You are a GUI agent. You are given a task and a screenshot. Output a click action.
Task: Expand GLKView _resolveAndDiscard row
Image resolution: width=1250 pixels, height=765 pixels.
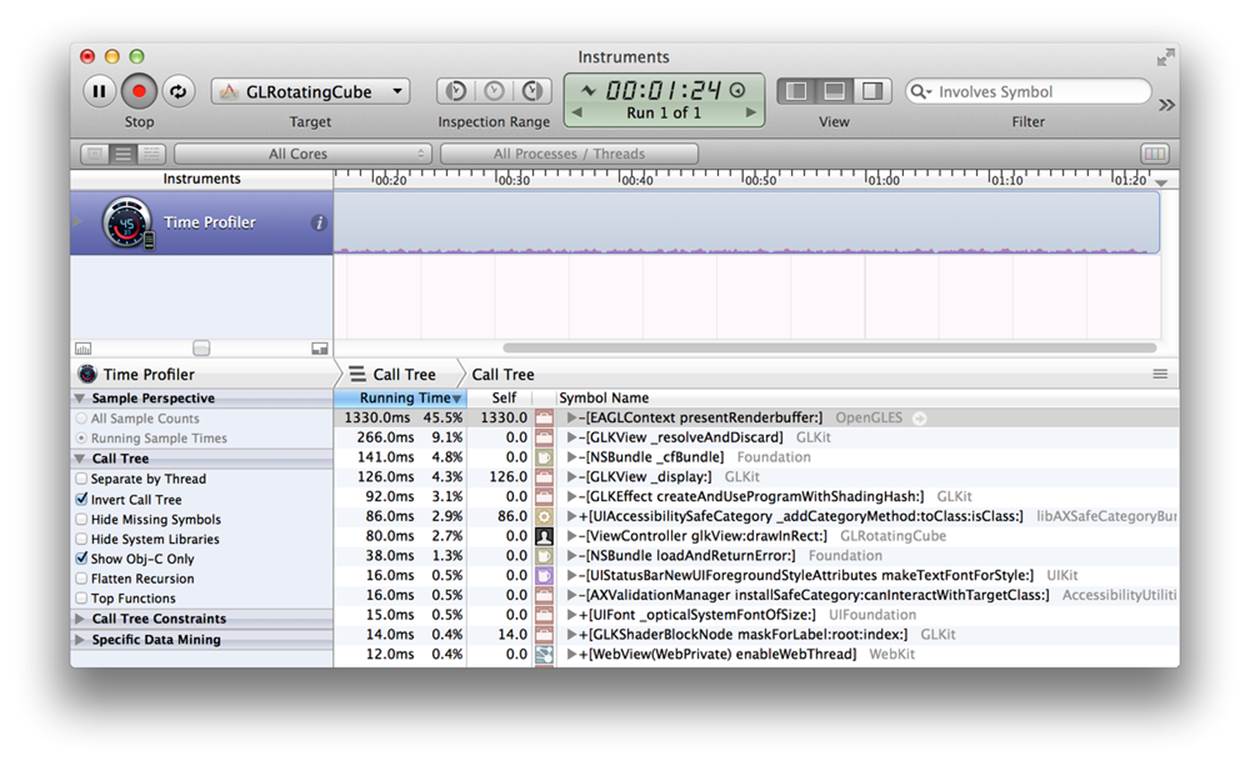point(572,437)
